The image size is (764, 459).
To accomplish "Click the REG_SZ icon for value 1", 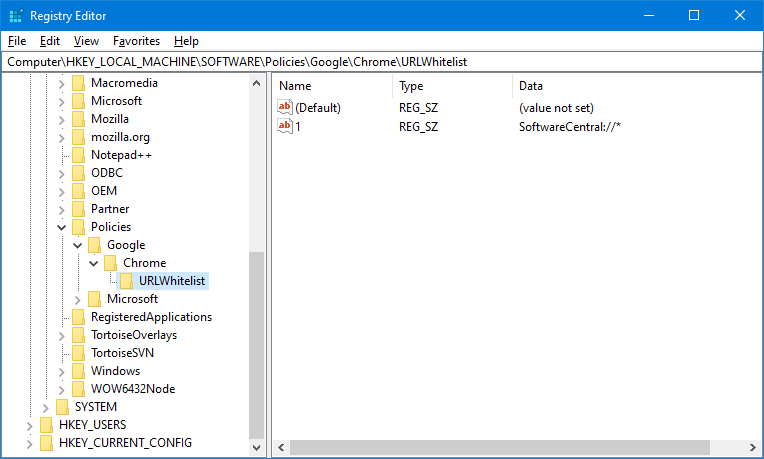I will pos(285,127).
